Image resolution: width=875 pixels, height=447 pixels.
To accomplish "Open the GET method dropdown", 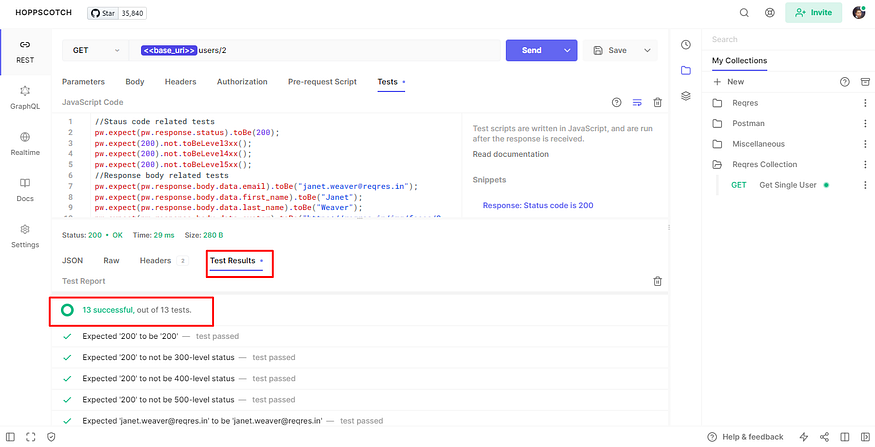I will (x=95, y=50).
